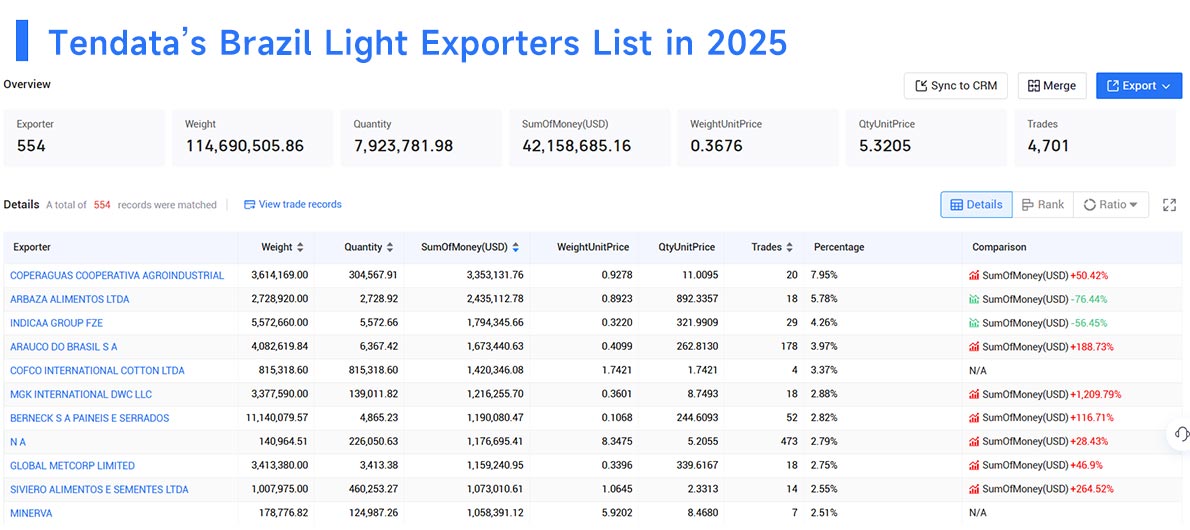
Task: Click comparison chart icon in MGK INTERNATIONAL row
Action: (x=974, y=394)
